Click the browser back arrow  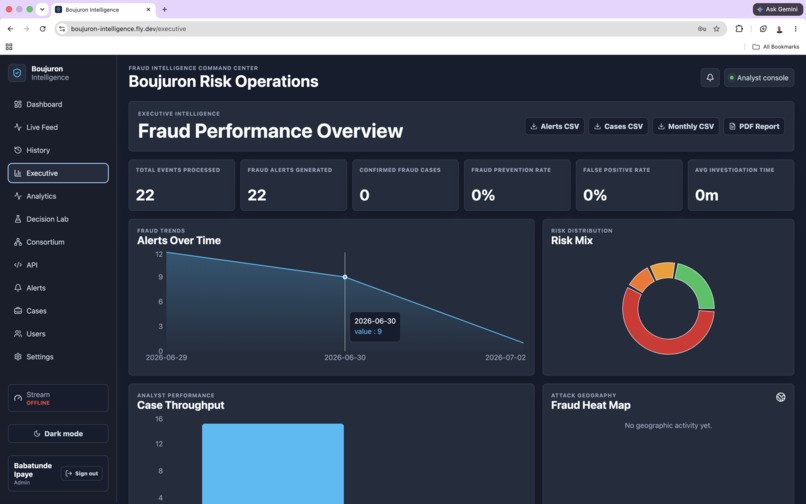pyautogui.click(x=10, y=29)
